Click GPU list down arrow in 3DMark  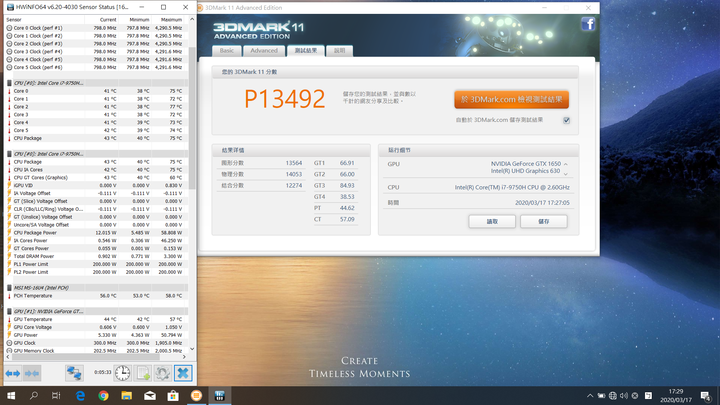tap(566, 174)
